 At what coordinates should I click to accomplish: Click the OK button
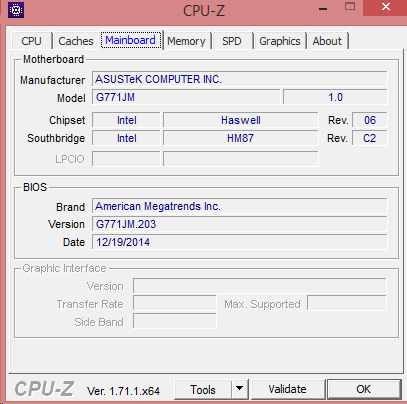click(x=364, y=389)
